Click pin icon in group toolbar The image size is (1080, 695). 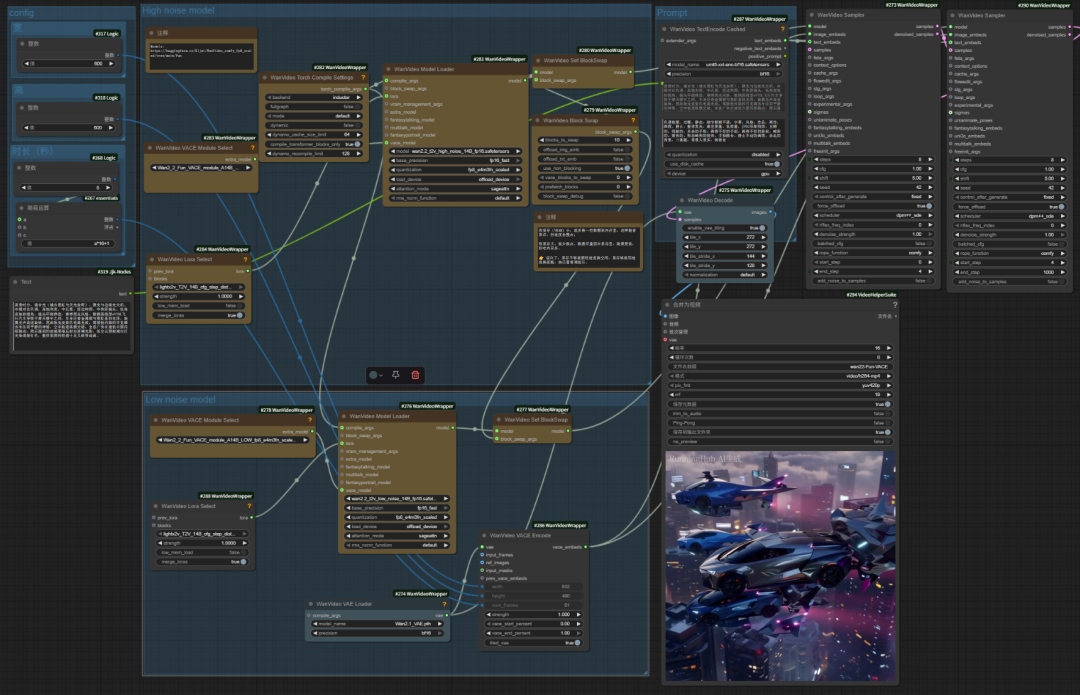tap(395, 375)
